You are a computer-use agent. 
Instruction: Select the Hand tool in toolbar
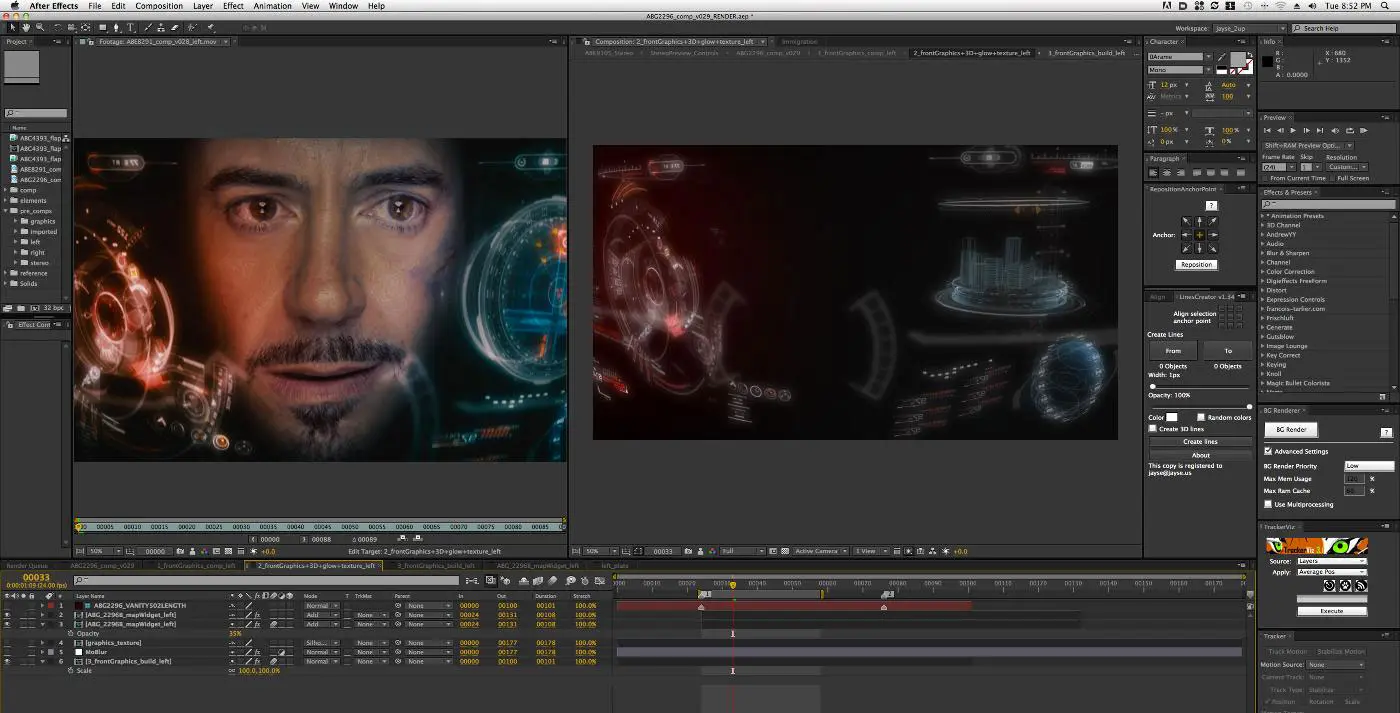26,28
